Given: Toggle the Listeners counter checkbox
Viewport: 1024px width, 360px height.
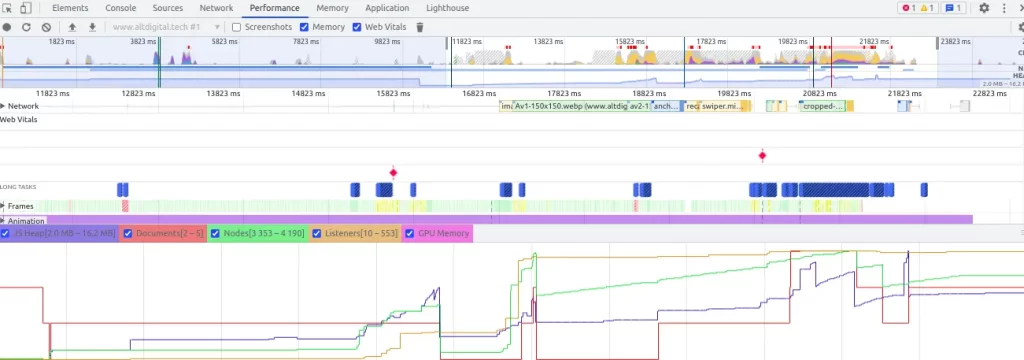Looking at the screenshot, I should (x=317, y=233).
